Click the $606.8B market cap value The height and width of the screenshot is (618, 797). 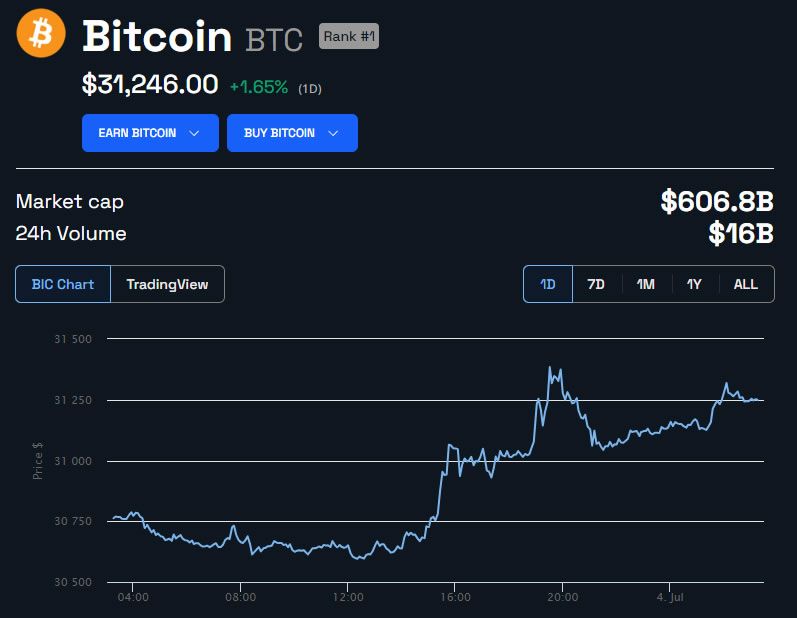(717, 201)
